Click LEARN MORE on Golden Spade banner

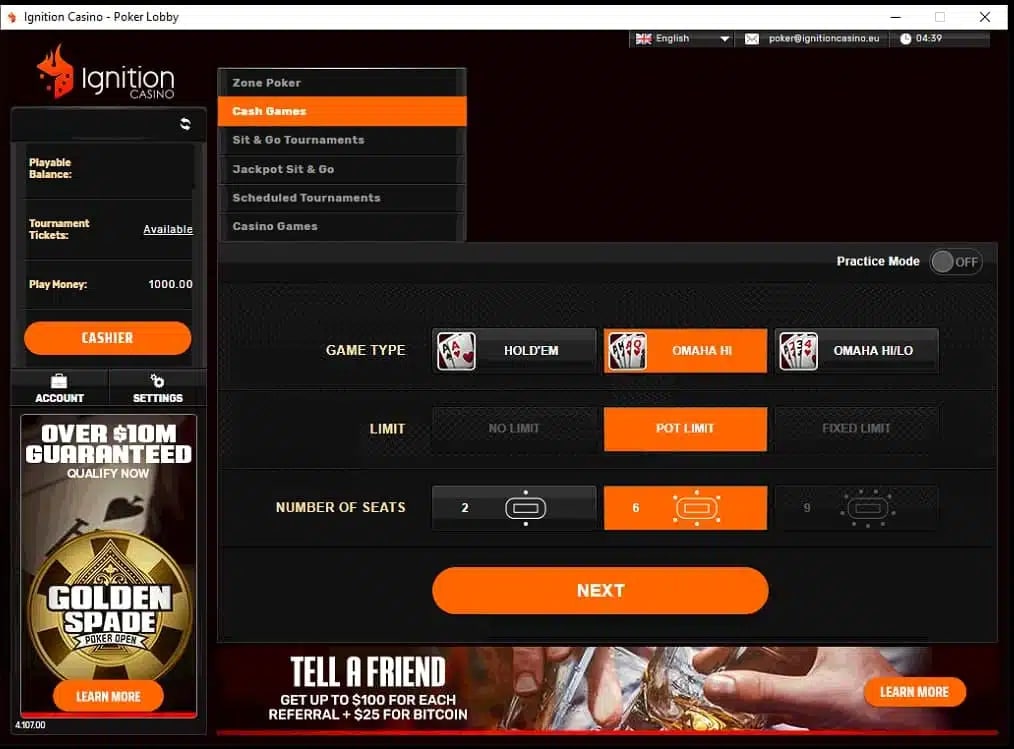click(108, 696)
